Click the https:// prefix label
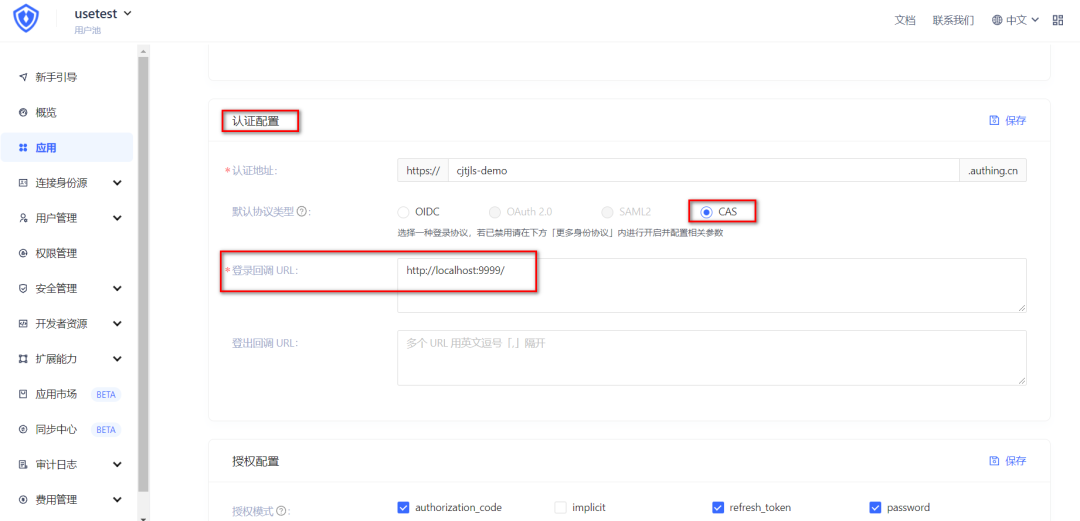Image resolution: width=1080 pixels, height=521 pixels. (x=423, y=170)
